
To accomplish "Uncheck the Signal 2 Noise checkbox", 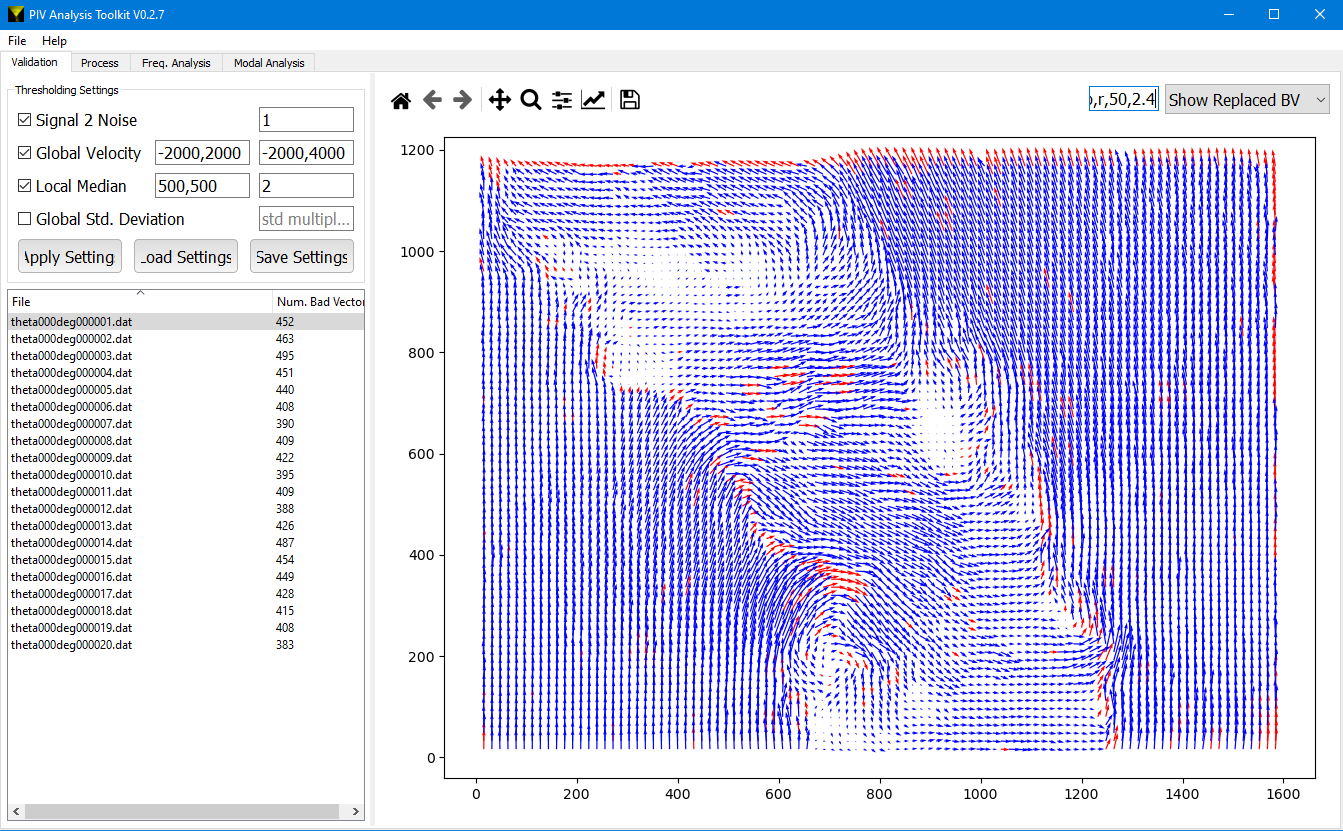I will click(25, 120).
